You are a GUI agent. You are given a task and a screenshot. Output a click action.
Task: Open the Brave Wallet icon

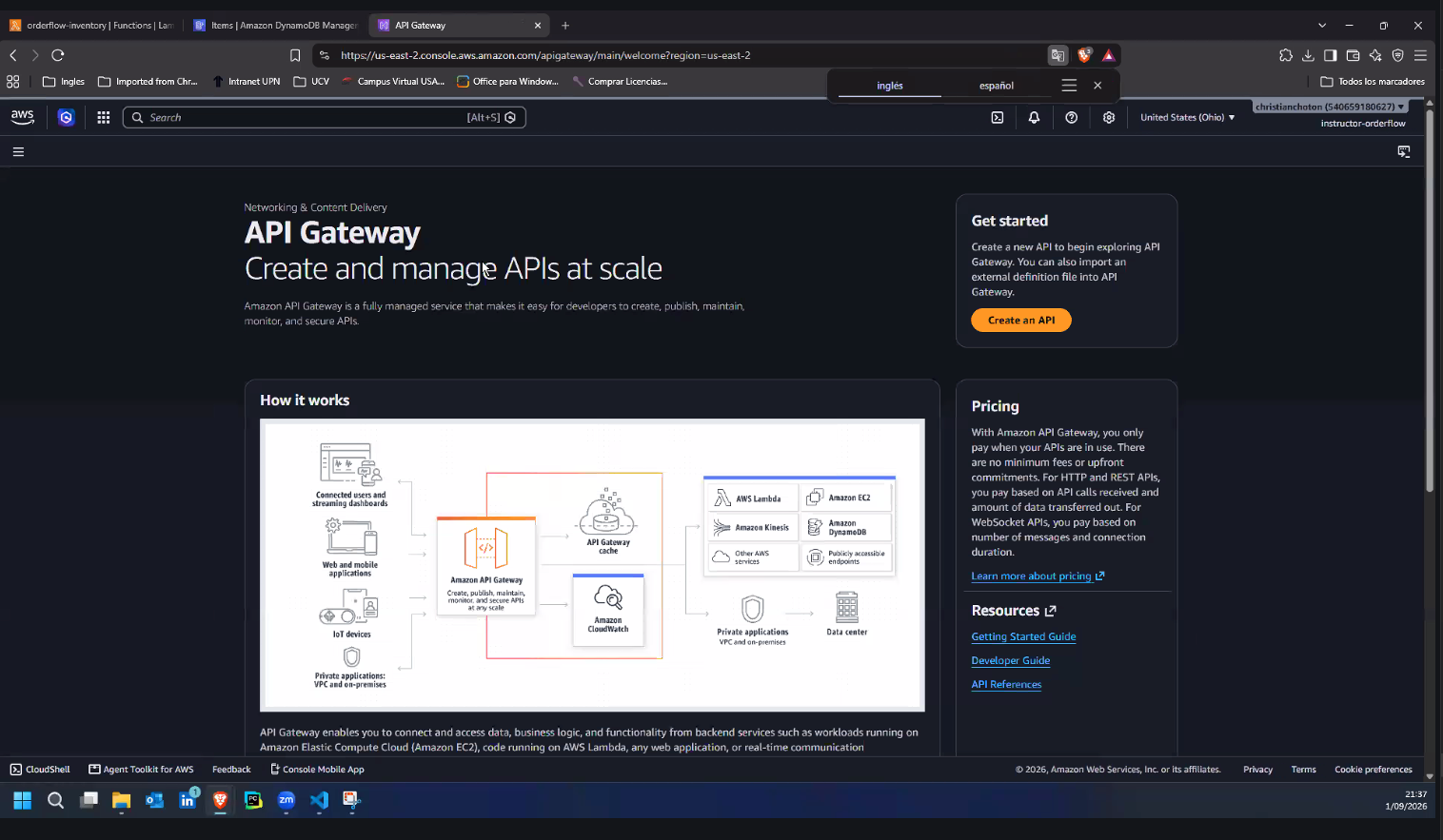[1353, 55]
